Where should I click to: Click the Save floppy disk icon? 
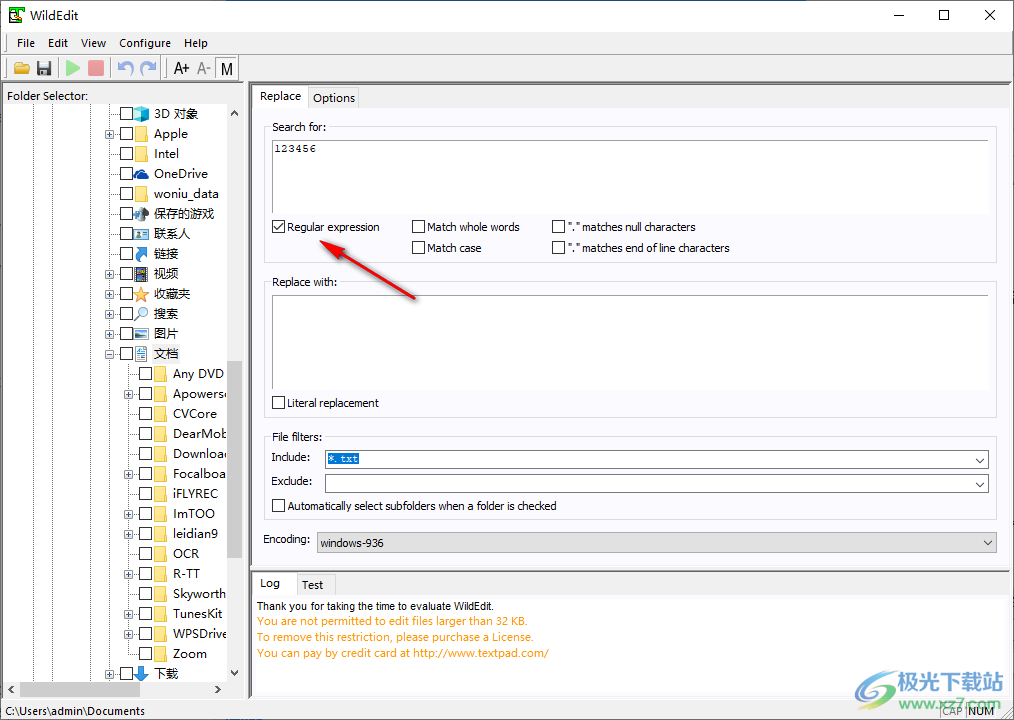(x=44, y=68)
